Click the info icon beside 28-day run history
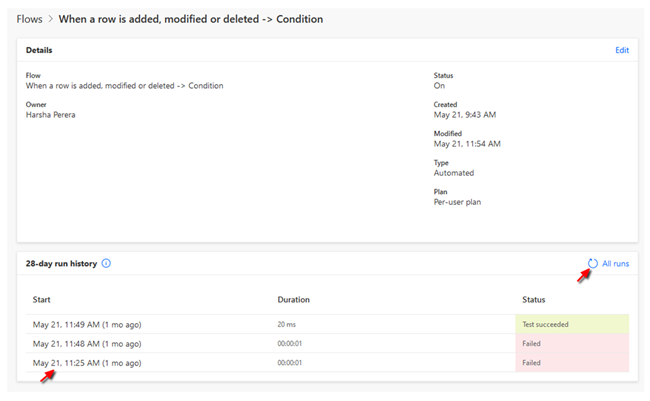The height and width of the screenshot is (401, 650). 106,264
